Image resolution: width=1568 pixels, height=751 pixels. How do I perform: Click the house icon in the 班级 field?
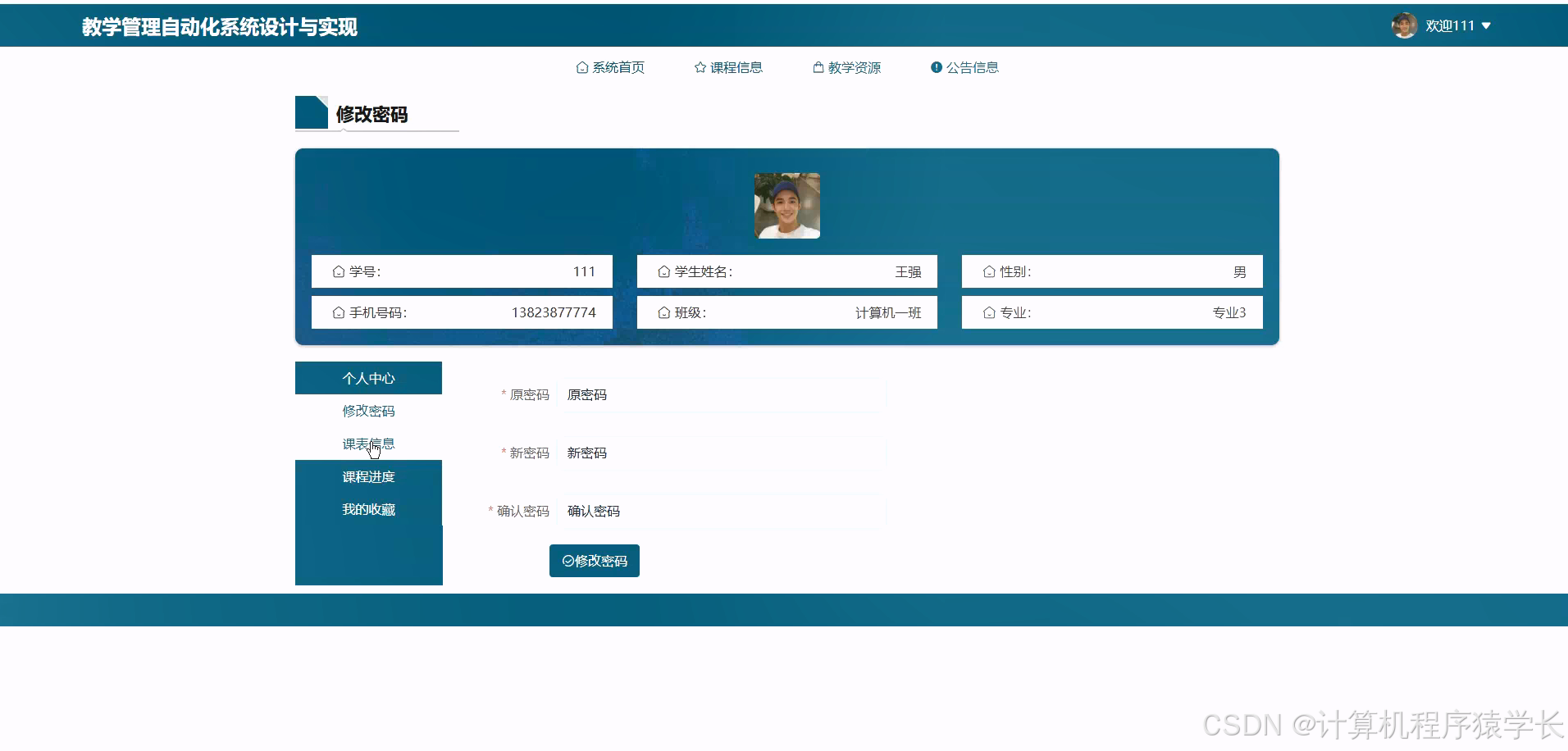coord(663,312)
